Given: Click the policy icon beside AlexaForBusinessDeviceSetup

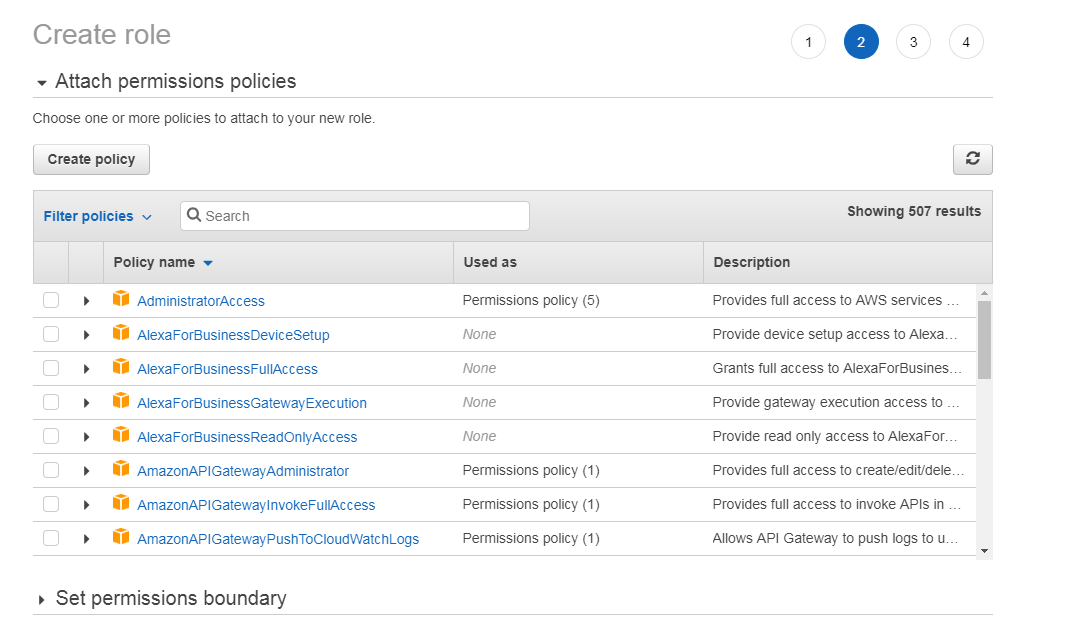Looking at the screenshot, I should tap(121, 333).
